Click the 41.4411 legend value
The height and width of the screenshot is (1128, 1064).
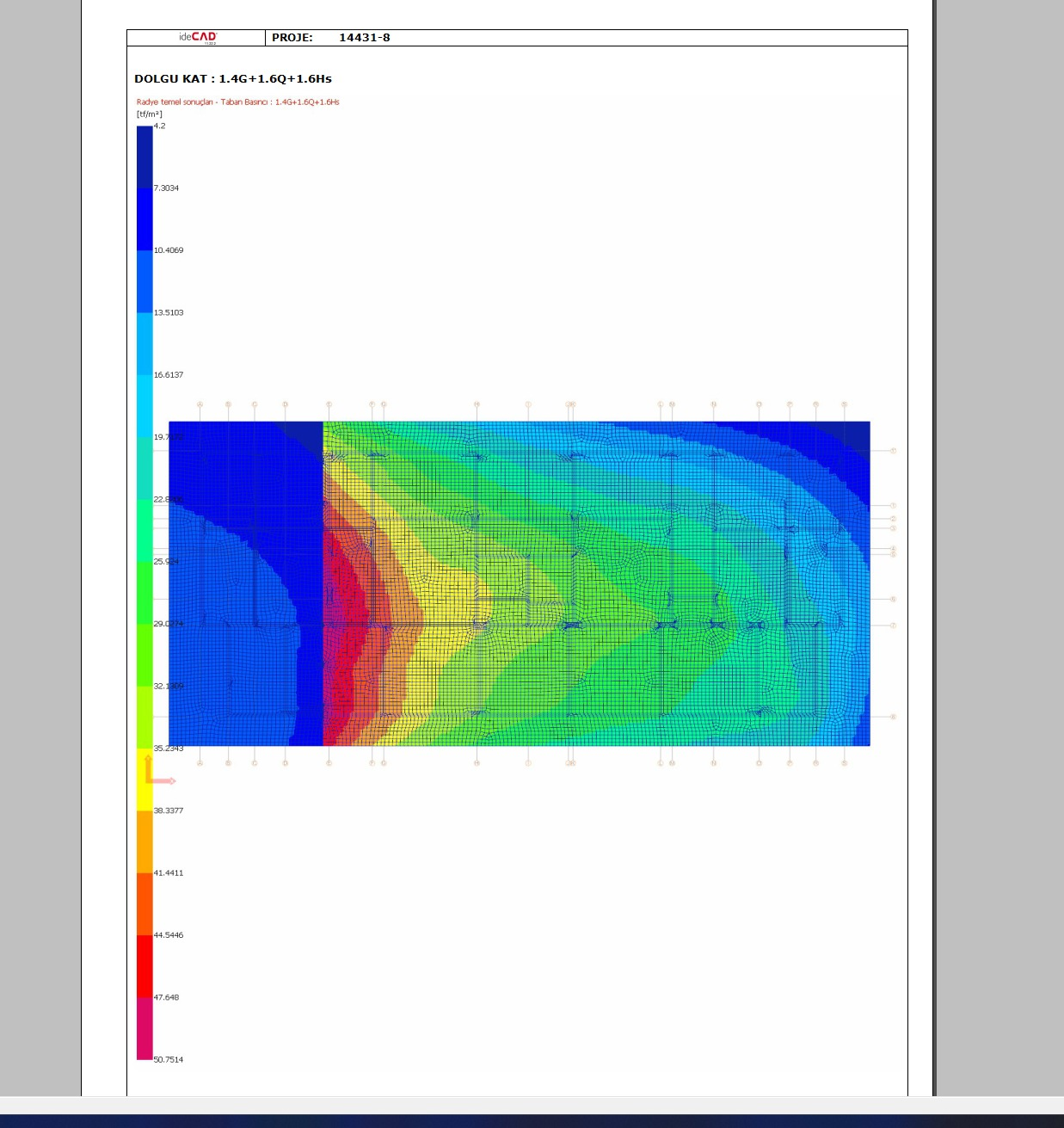(169, 872)
